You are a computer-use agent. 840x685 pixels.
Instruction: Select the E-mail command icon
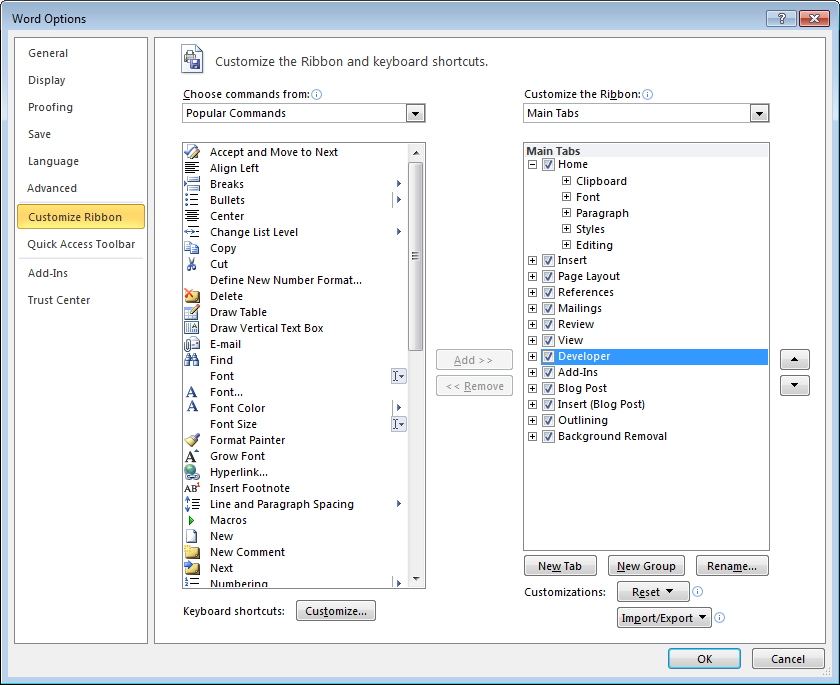tap(192, 344)
